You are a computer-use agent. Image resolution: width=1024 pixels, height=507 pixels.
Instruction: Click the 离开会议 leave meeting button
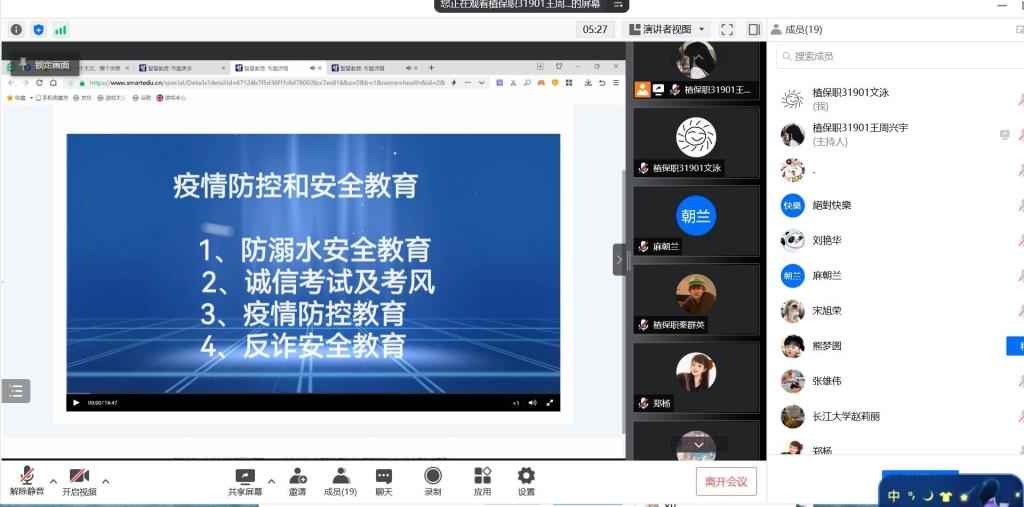point(726,482)
